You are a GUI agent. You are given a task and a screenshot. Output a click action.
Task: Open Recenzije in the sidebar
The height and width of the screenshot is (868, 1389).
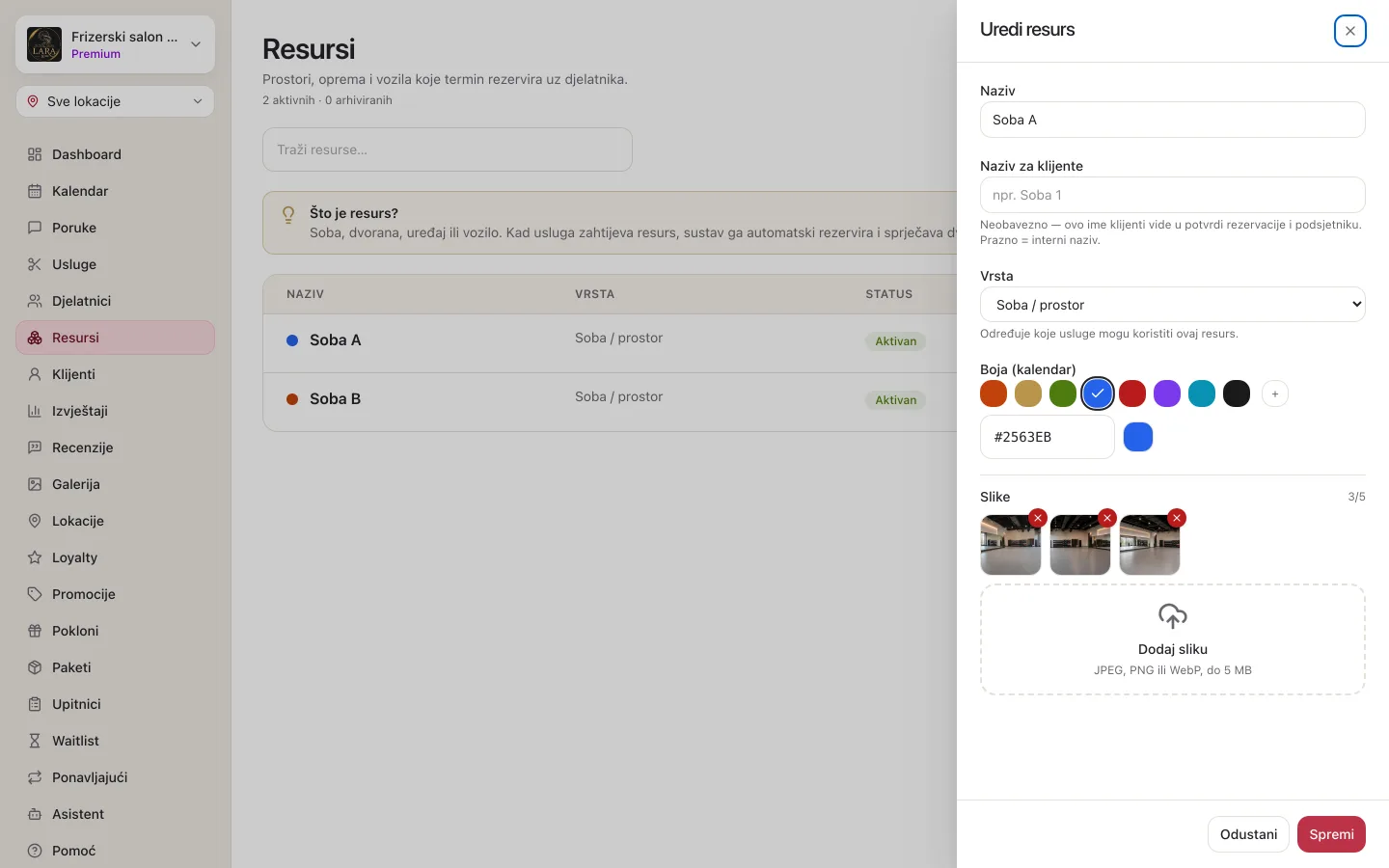(115, 448)
